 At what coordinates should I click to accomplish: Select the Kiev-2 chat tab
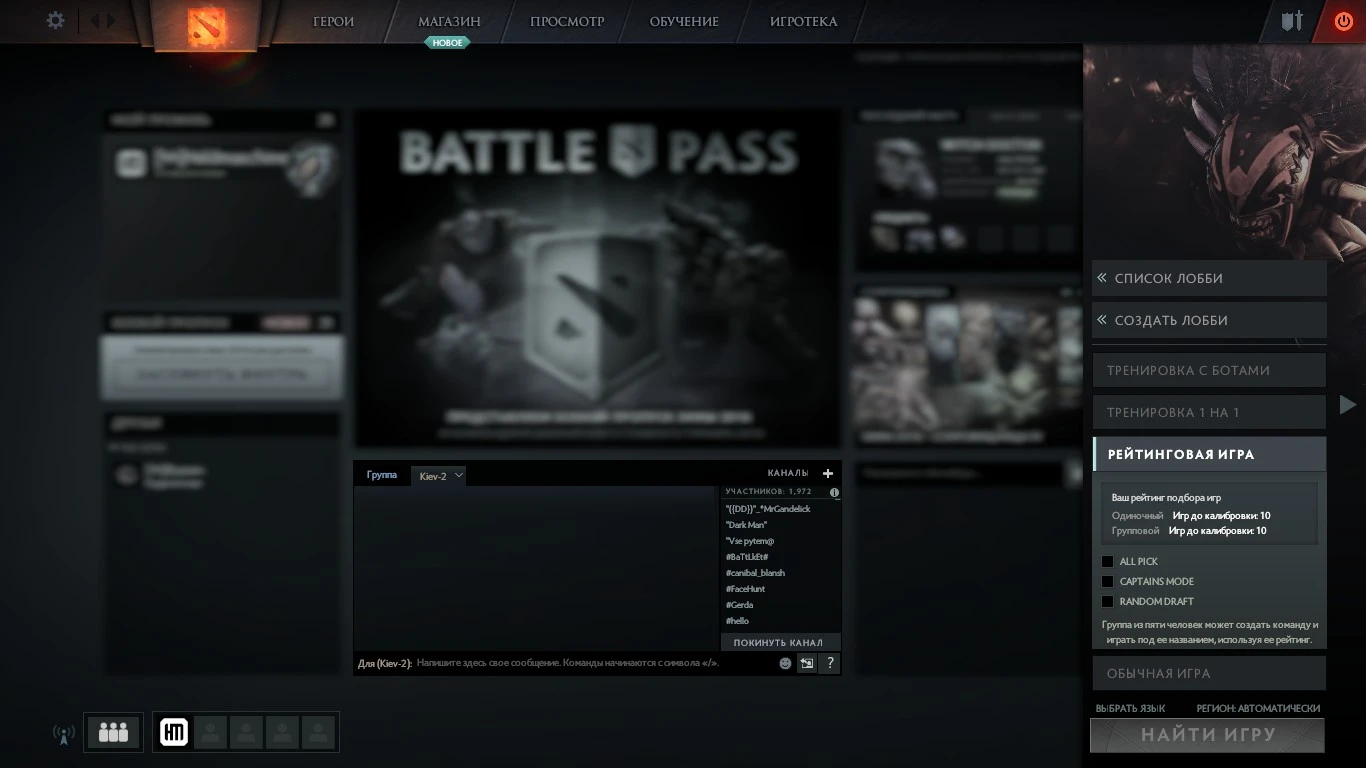439,475
